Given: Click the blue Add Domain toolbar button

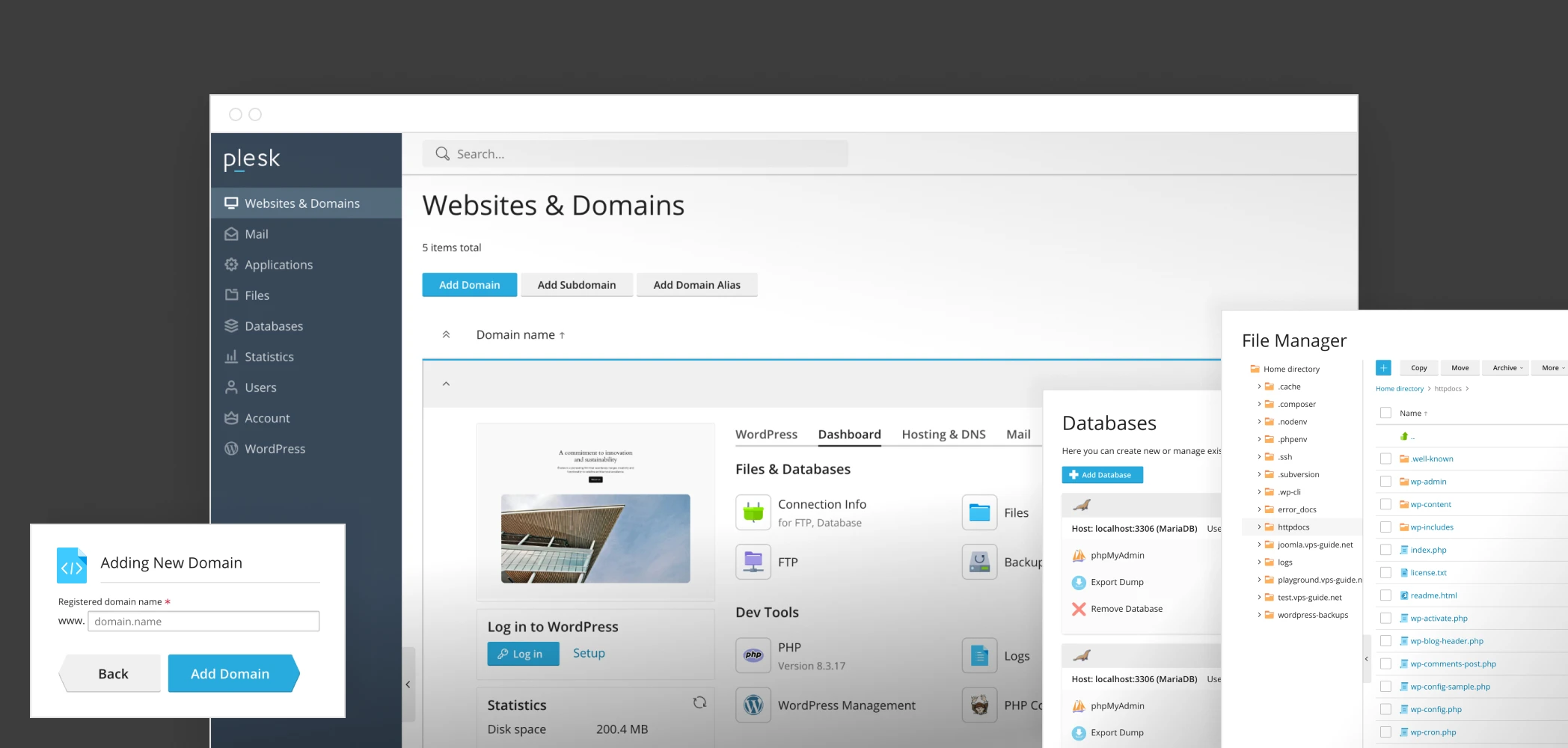Looking at the screenshot, I should pyautogui.click(x=469, y=285).
